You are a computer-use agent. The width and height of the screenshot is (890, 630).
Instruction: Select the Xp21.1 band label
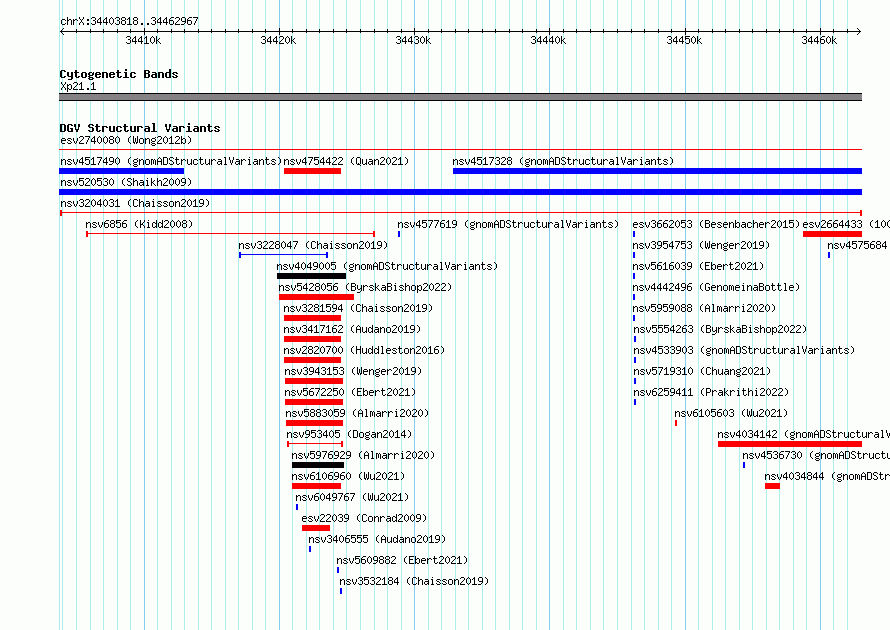tap(78, 86)
